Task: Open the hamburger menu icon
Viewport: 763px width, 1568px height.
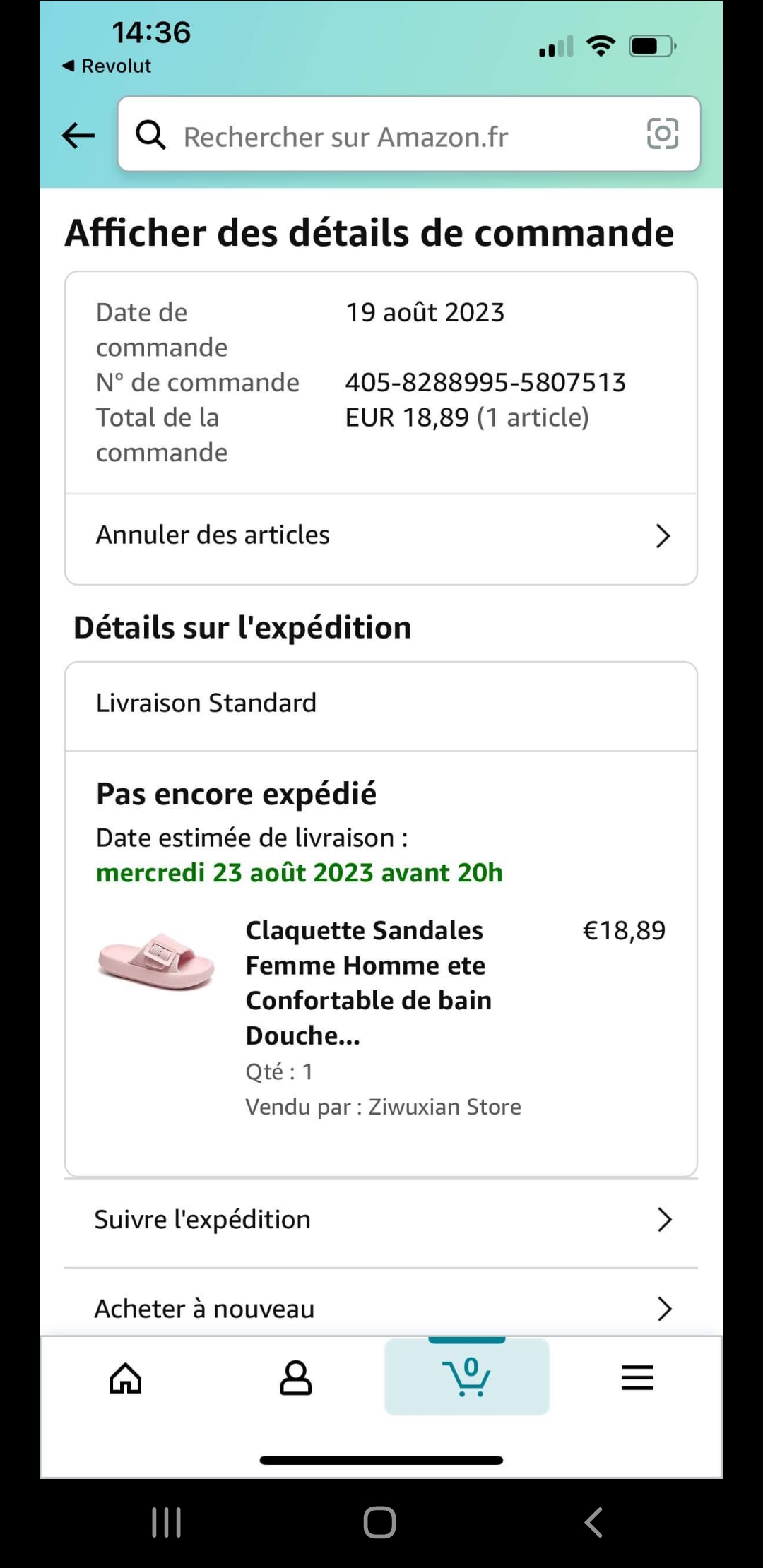Action: tap(637, 1378)
